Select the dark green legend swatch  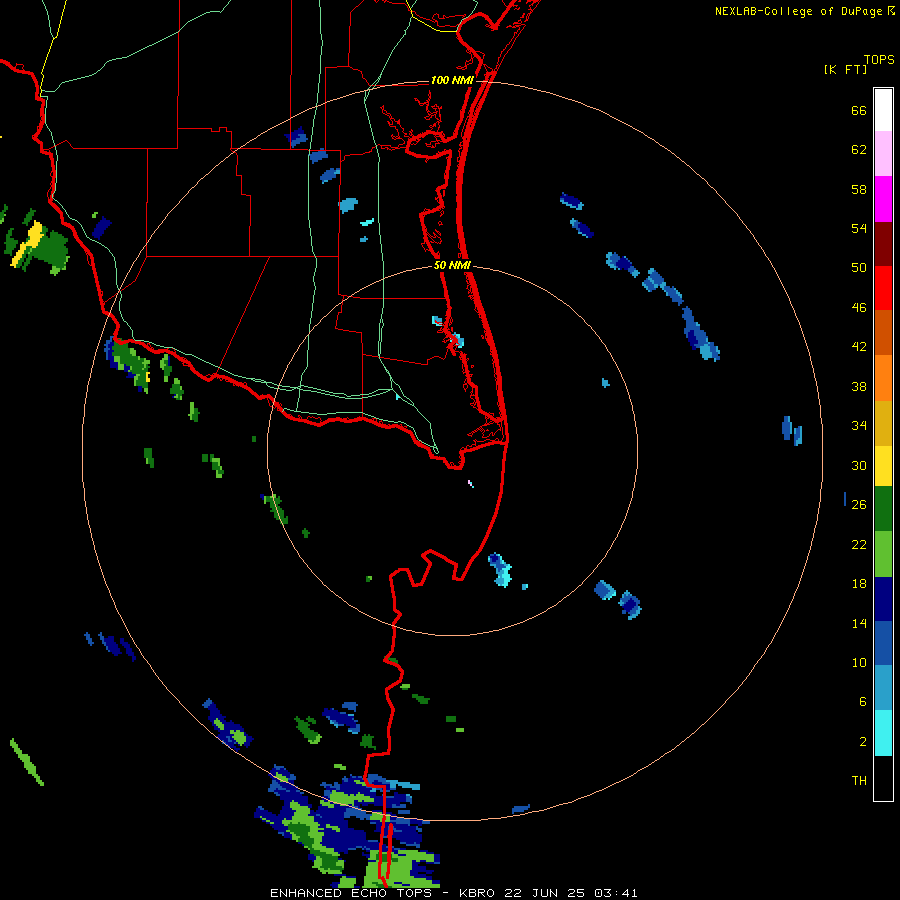pyautogui.click(x=883, y=509)
